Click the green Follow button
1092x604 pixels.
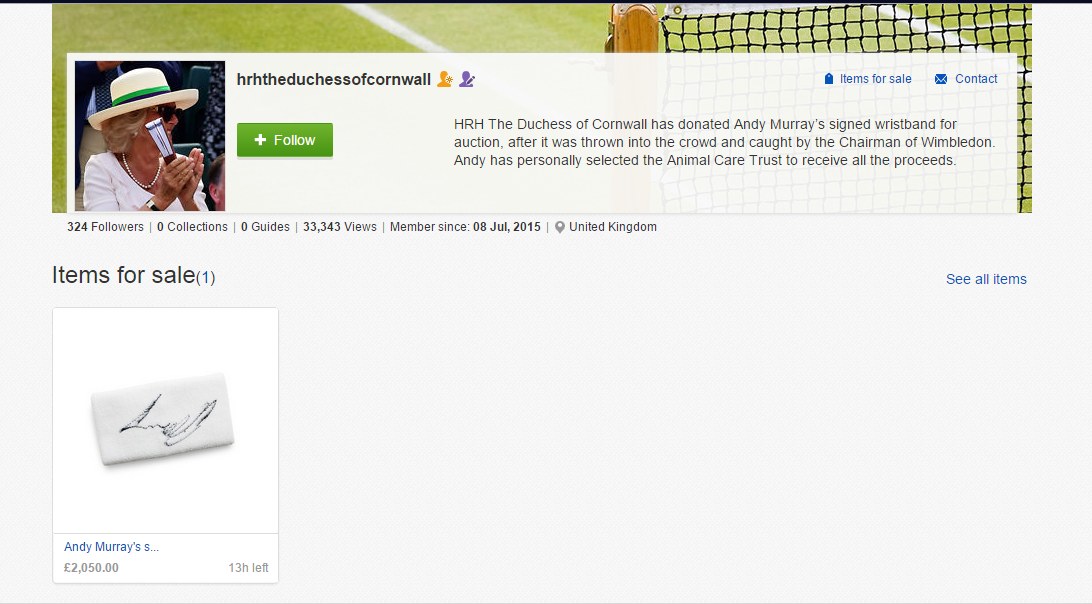285,140
